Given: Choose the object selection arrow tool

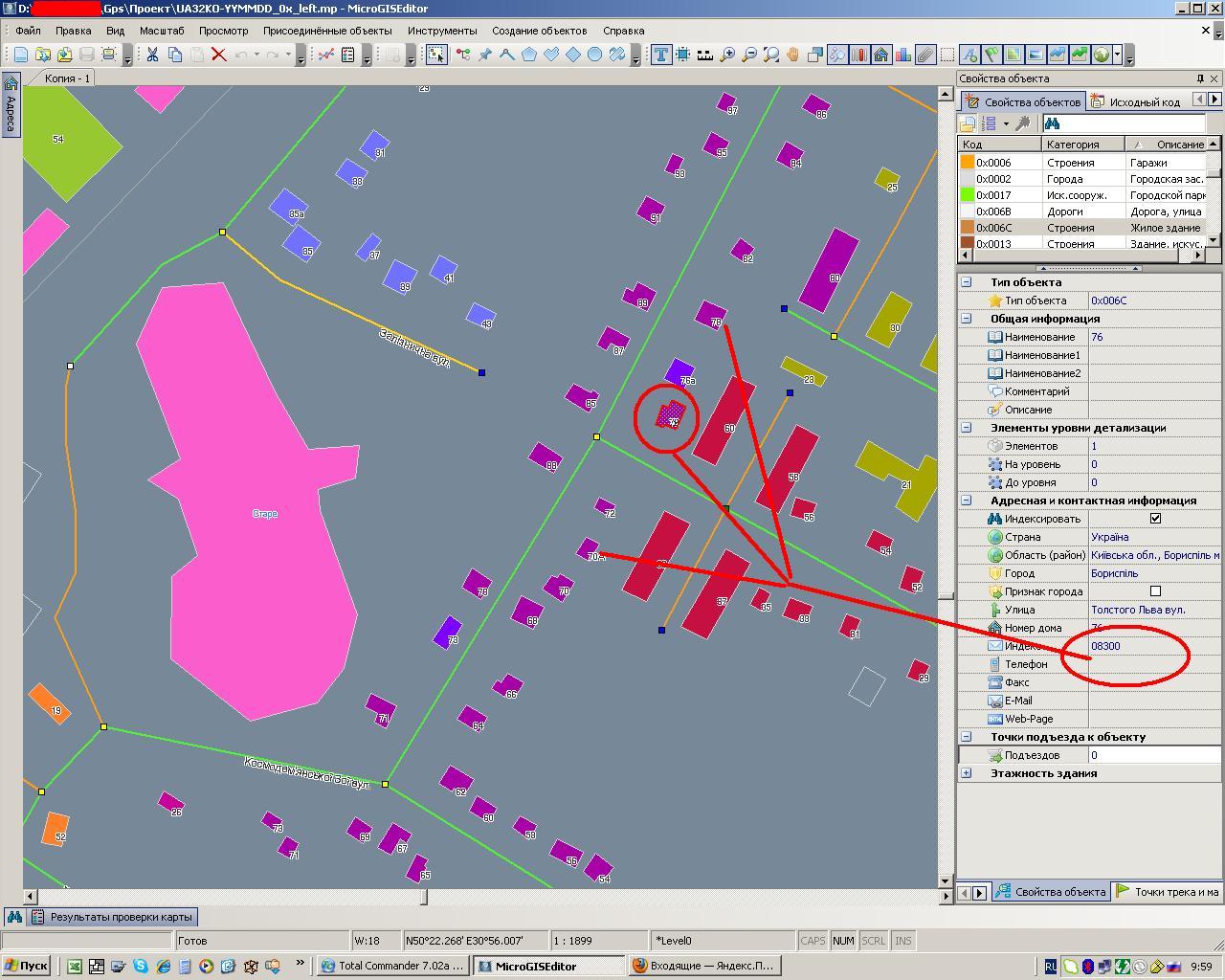Looking at the screenshot, I should tap(436, 55).
